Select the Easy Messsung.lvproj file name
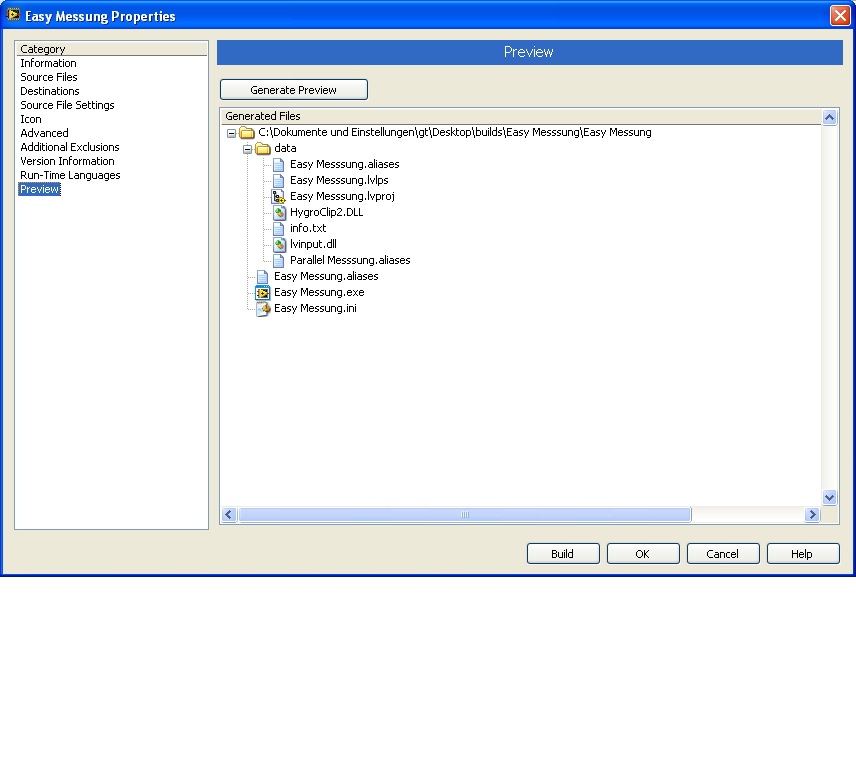This screenshot has width=856, height=757. [x=342, y=196]
